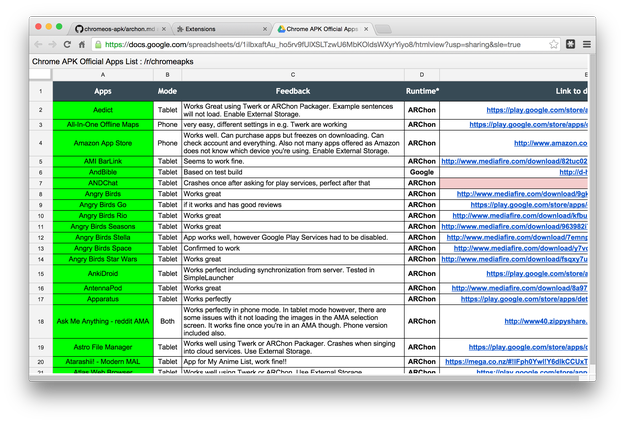
Task: Open All-In-One Offline Maps Play link
Action: (528, 124)
